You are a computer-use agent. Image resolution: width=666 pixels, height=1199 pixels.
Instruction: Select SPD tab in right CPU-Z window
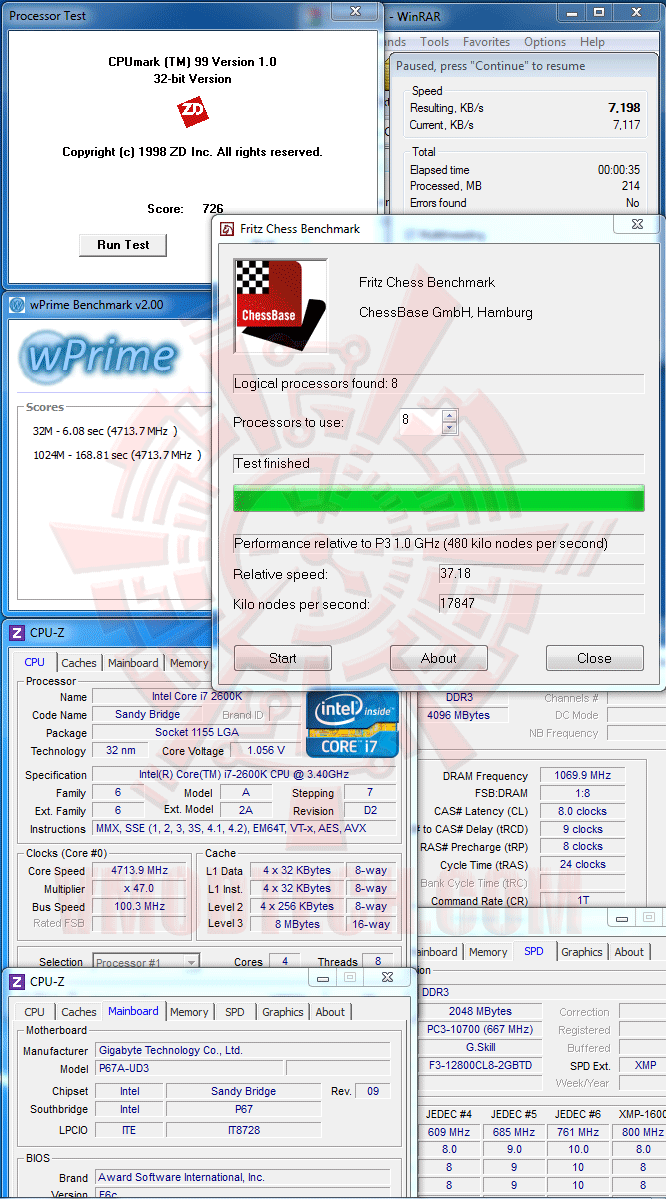click(x=534, y=950)
